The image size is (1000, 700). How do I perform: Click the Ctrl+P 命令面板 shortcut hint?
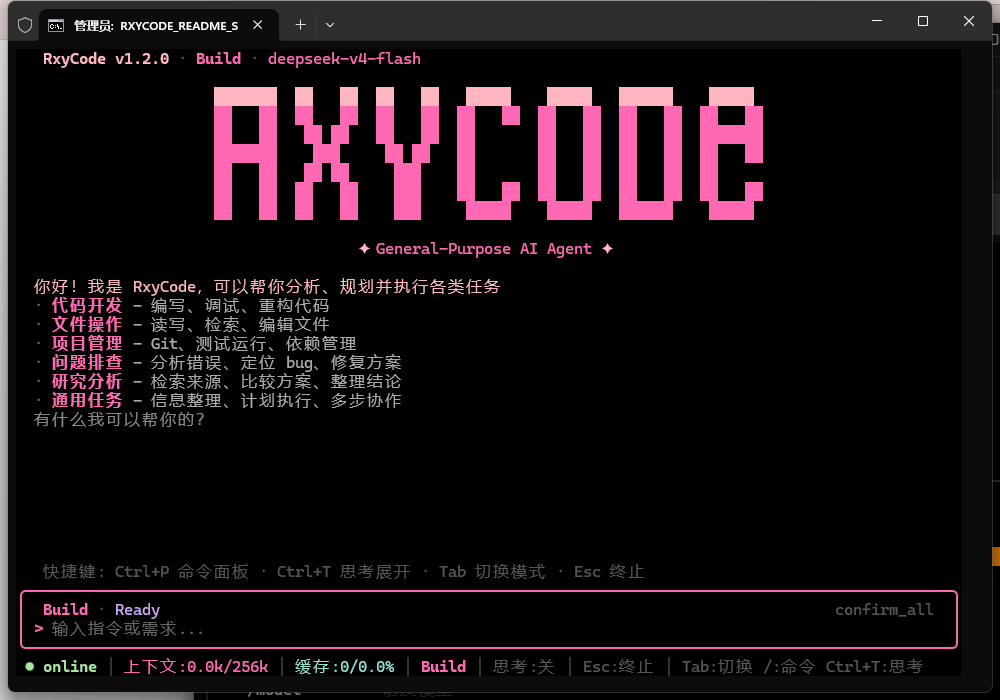[182, 572]
